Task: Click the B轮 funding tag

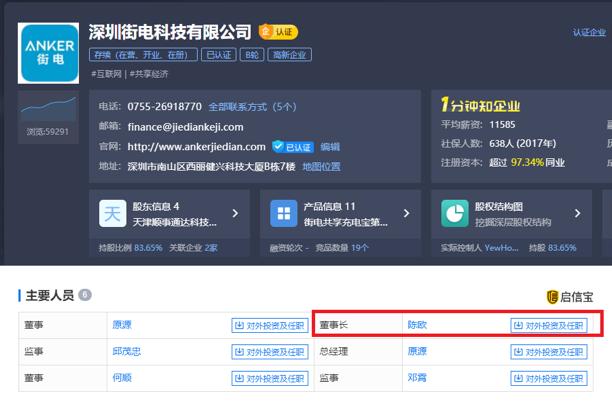Action: pyautogui.click(x=252, y=55)
